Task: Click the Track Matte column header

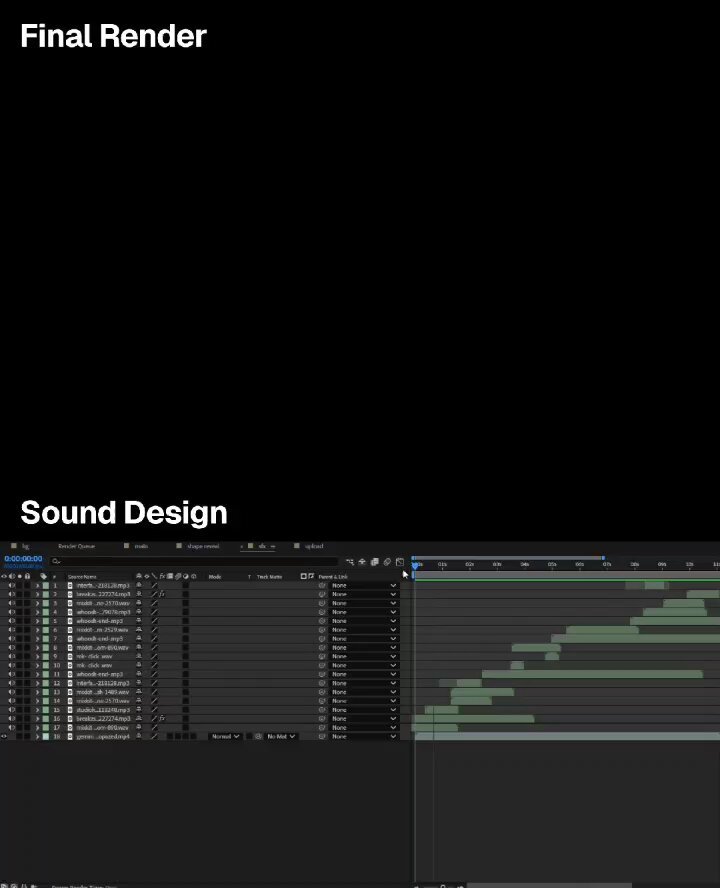Action: pyautogui.click(x=270, y=577)
